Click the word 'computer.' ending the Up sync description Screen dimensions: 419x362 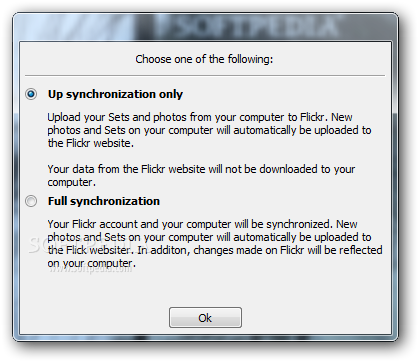71,182
